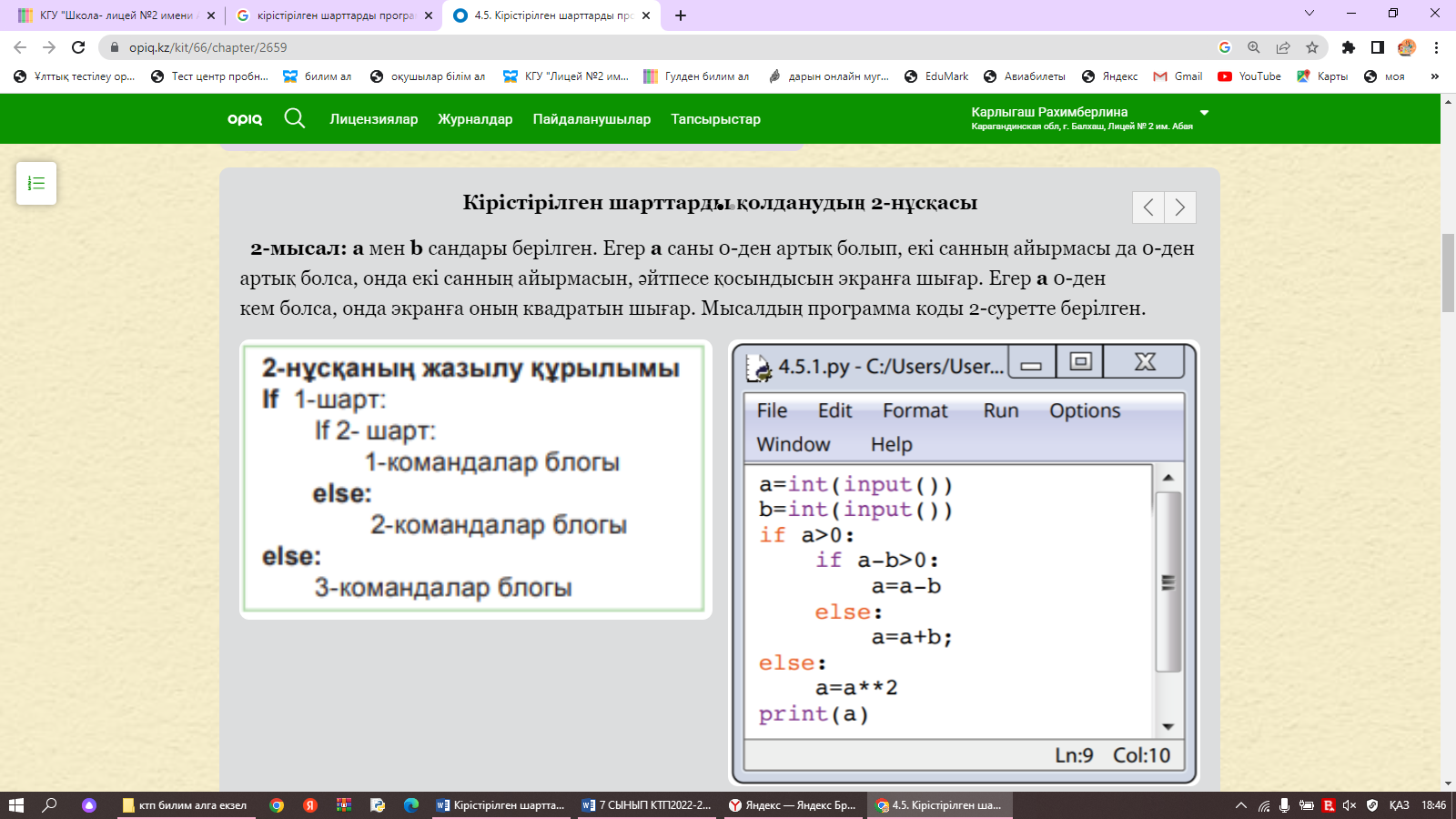Open the Chrome extensions puzzle icon

click(x=1349, y=47)
